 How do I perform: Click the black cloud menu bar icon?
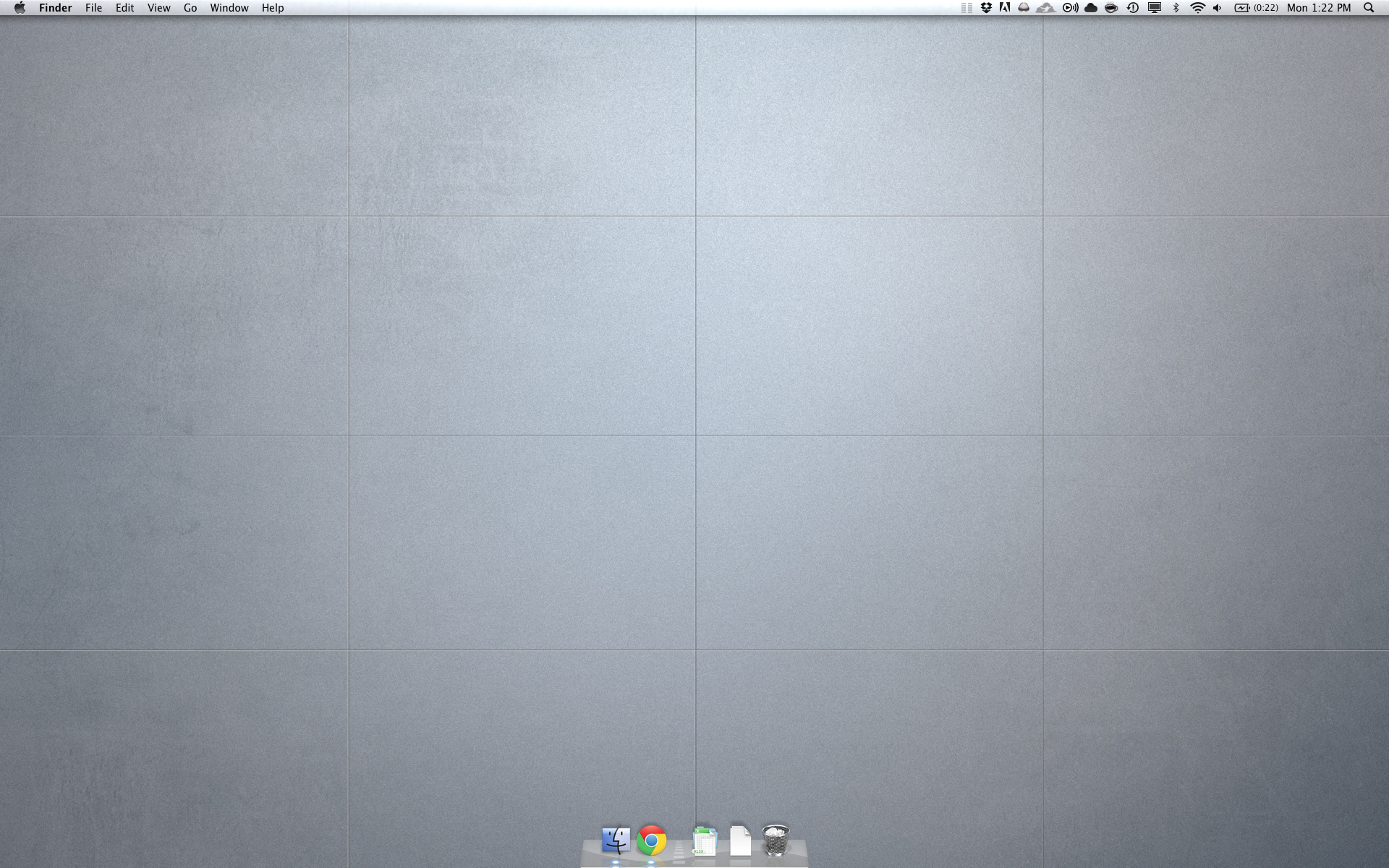(1091, 8)
